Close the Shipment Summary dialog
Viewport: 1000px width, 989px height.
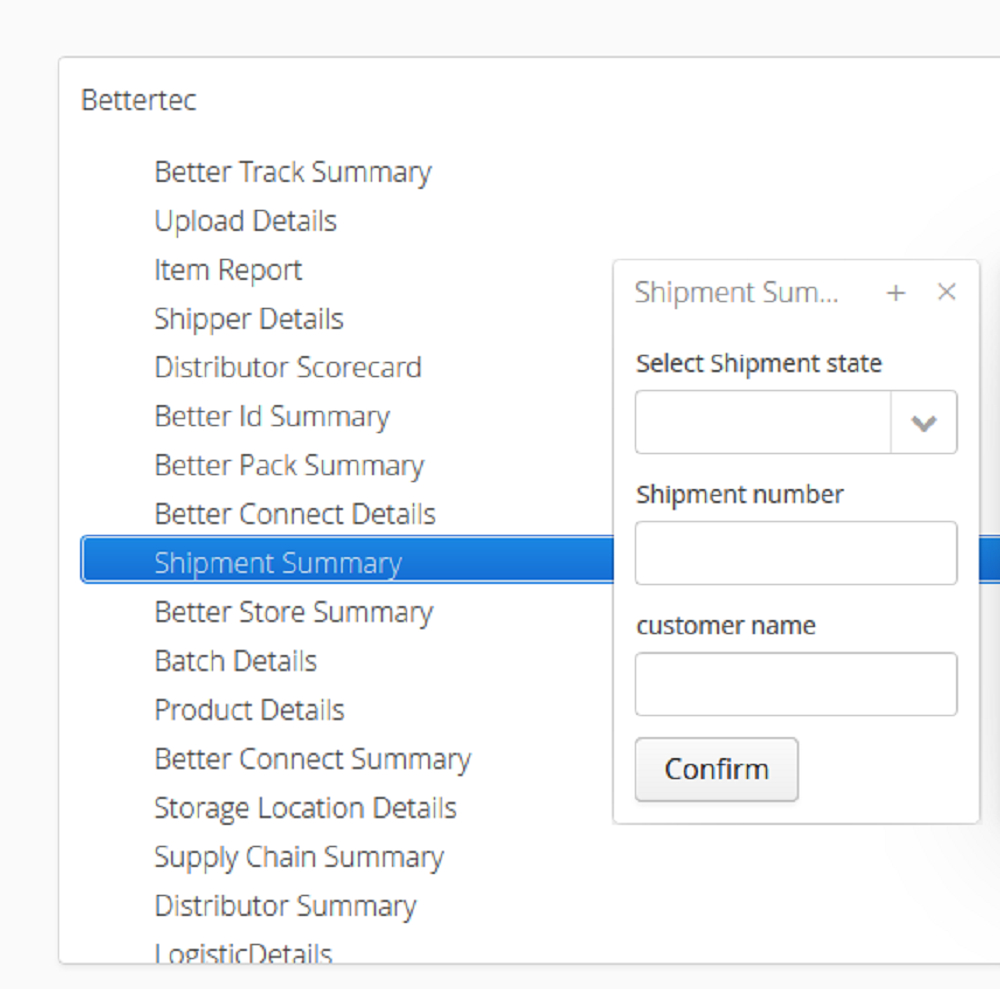click(x=946, y=292)
